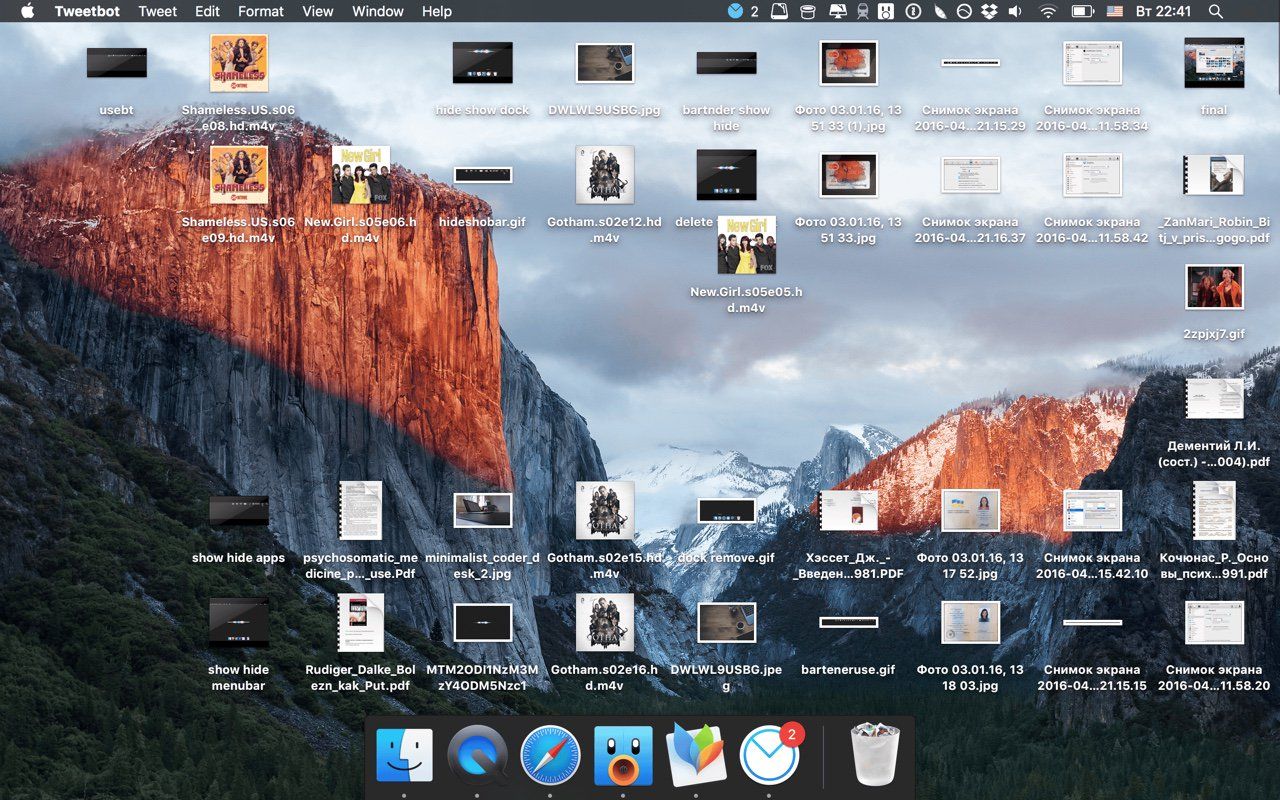1280x800 pixels.
Task: Select Shameless.US.s06e08.hd.m4v video file
Action: [x=239, y=63]
